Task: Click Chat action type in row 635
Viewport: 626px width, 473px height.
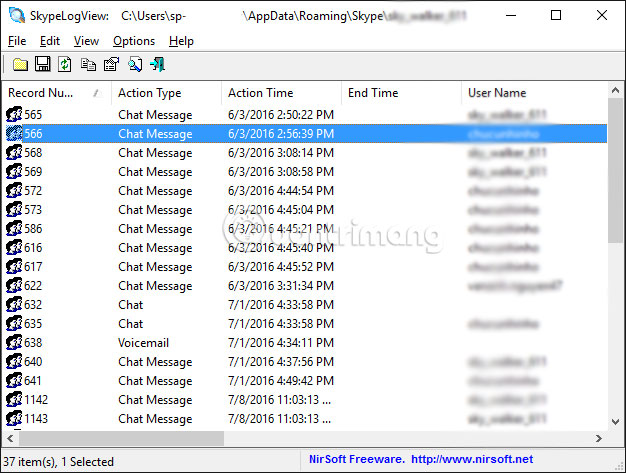Action: [x=131, y=324]
